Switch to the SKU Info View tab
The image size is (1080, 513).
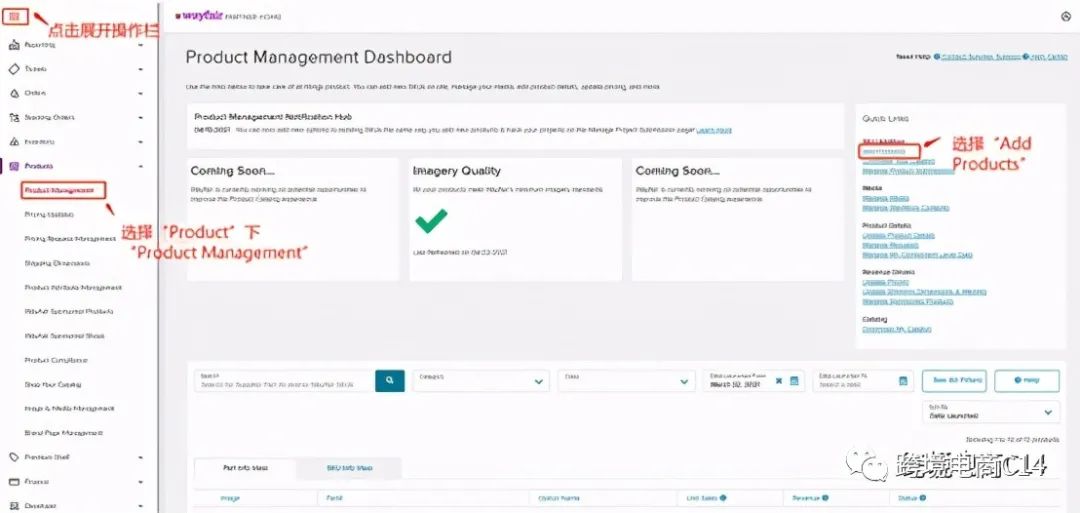(x=349, y=468)
